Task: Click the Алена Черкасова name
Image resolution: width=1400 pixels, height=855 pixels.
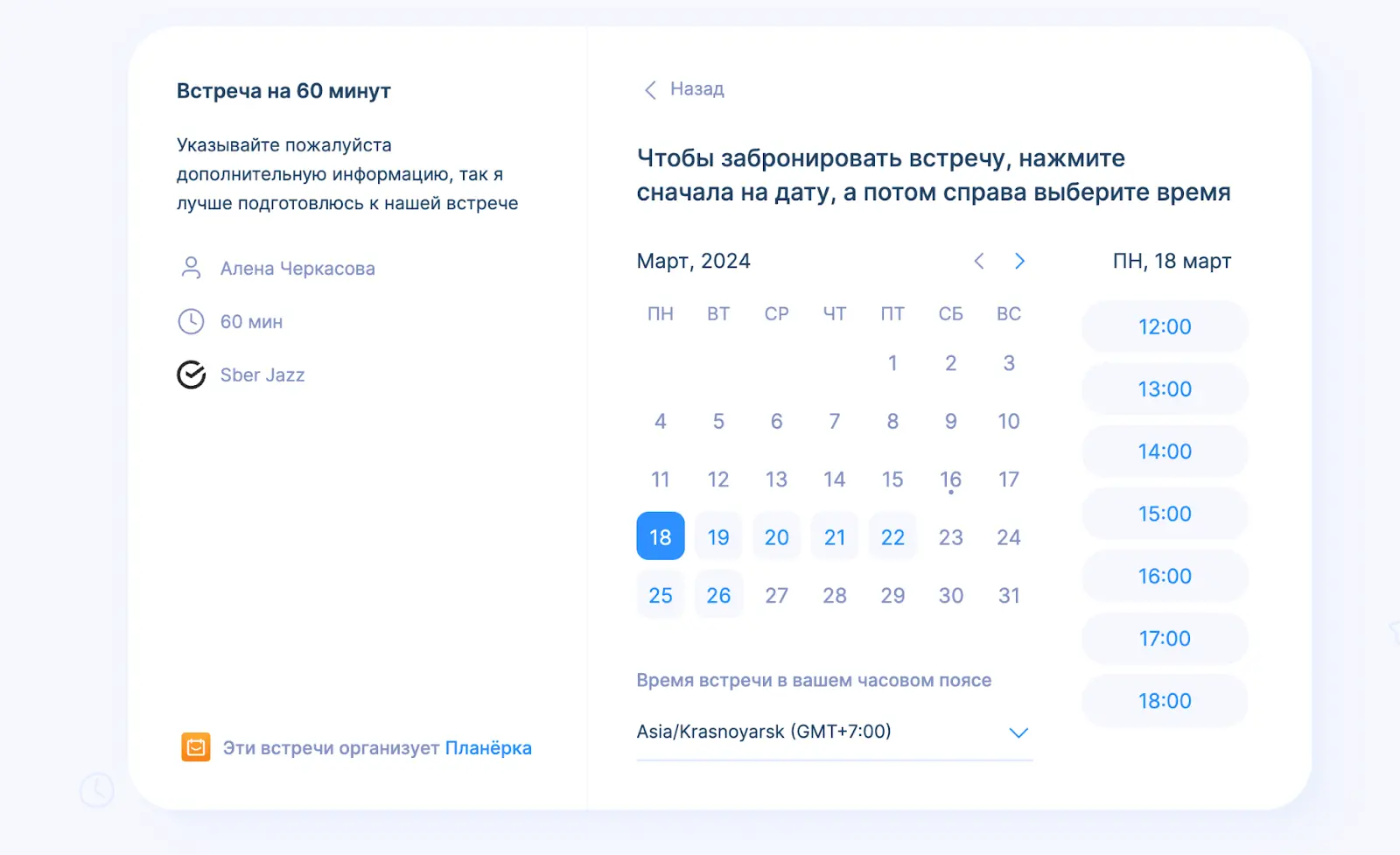Action: coord(297,268)
